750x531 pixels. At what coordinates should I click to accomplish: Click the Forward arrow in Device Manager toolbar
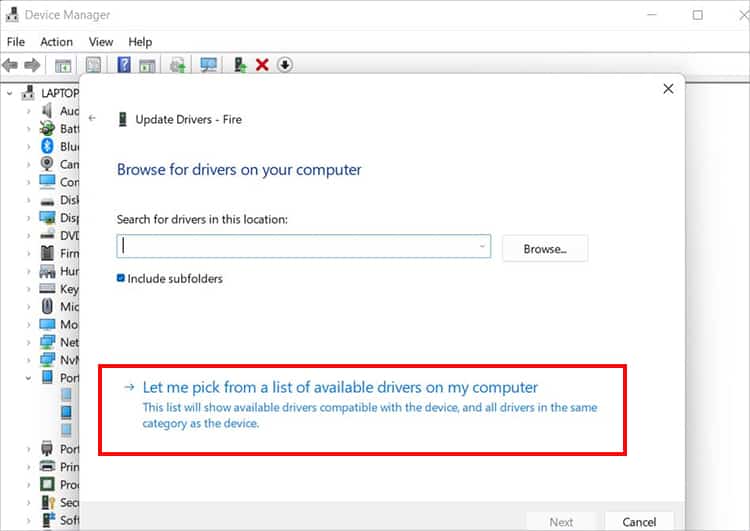(32, 65)
